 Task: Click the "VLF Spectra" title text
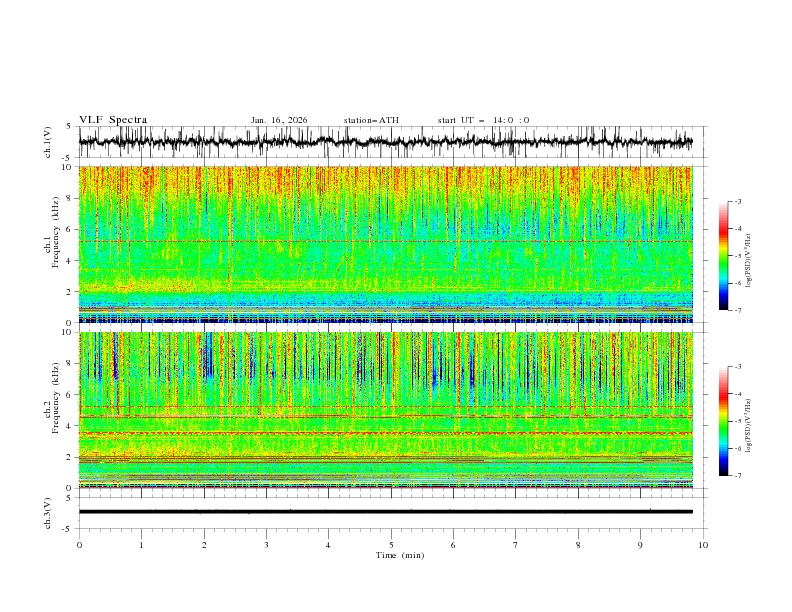tap(113, 120)
